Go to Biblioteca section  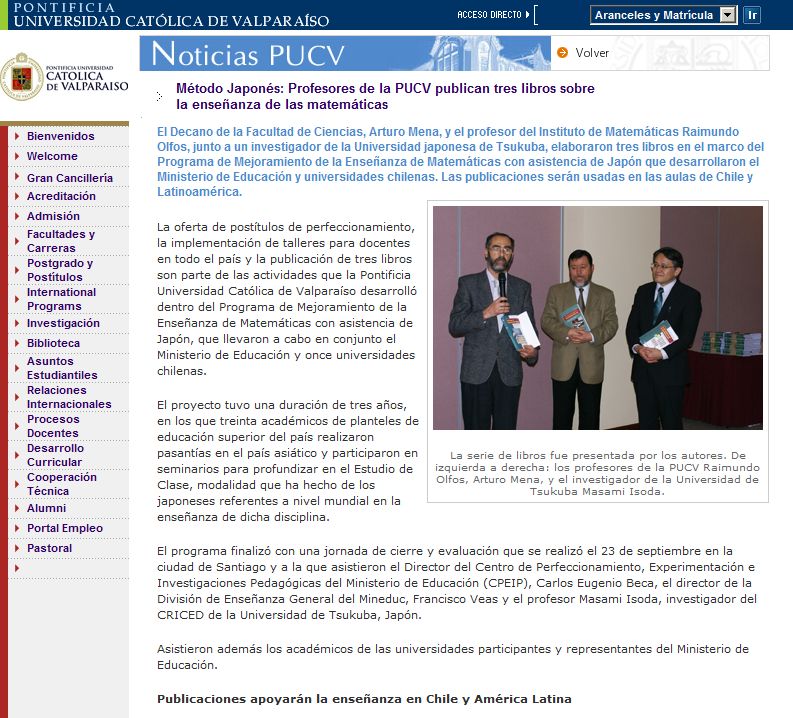click(53, 343)
